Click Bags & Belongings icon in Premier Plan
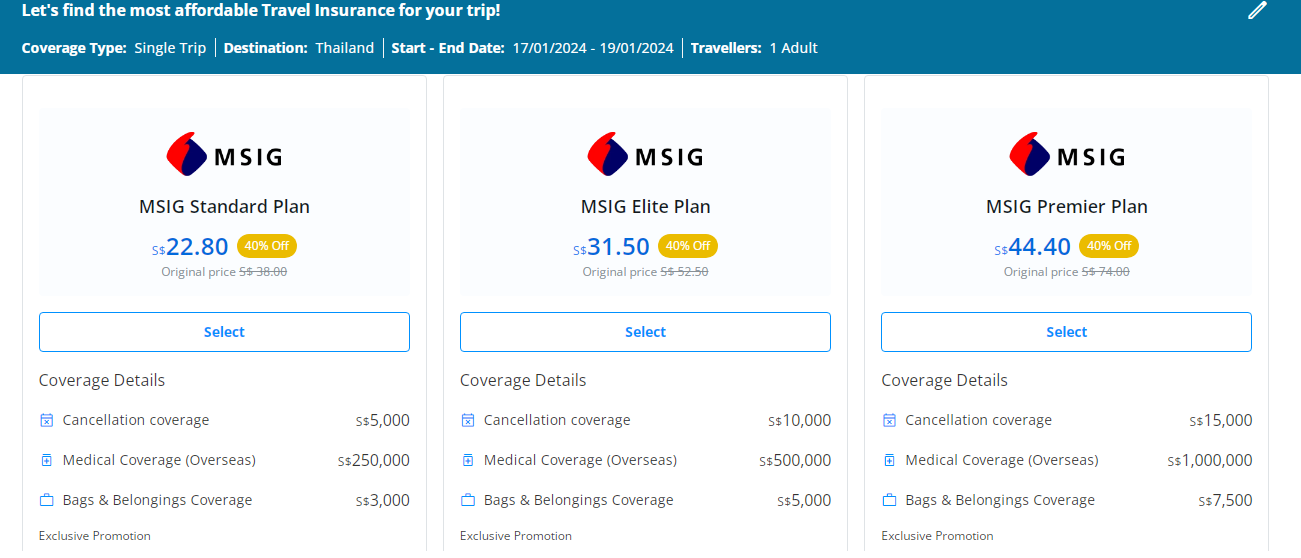Image resolution: width=1301 pixels, height=558 pixels. [x=888, y=500]
